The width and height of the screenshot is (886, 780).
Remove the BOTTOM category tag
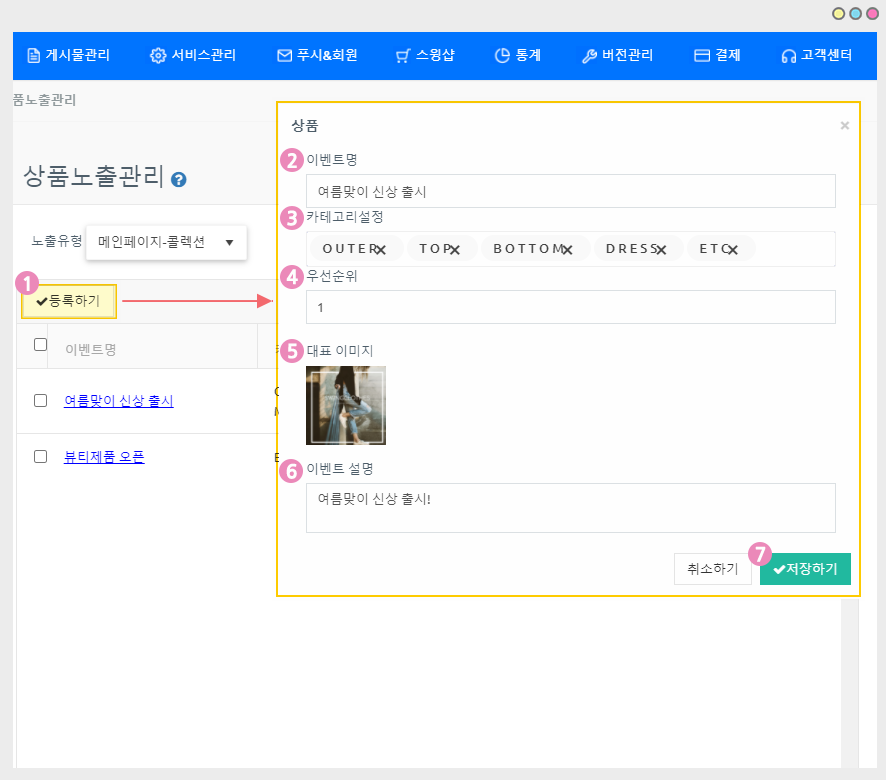click(x=567, y=250)
